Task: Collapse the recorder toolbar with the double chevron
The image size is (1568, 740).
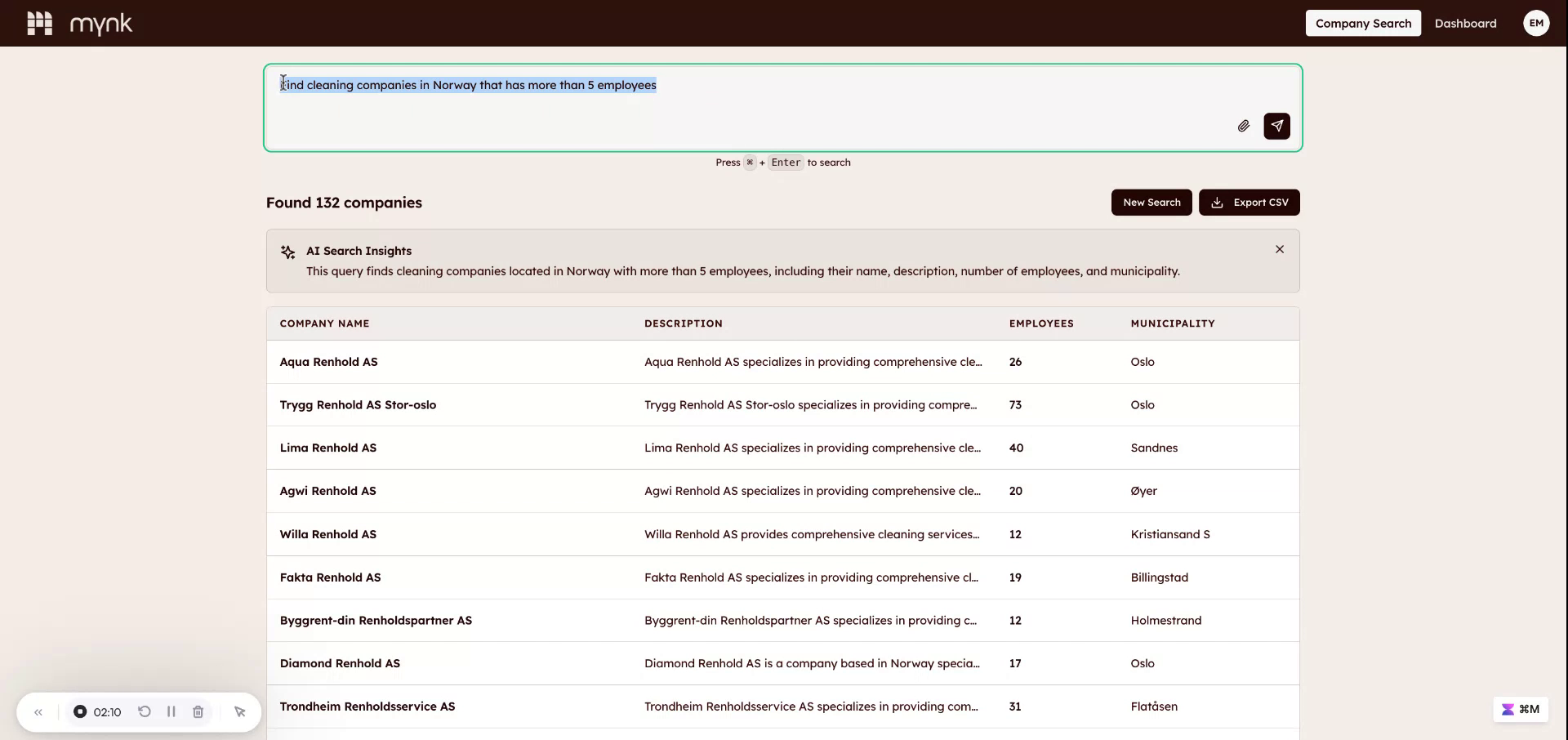Action: [38, 711]
